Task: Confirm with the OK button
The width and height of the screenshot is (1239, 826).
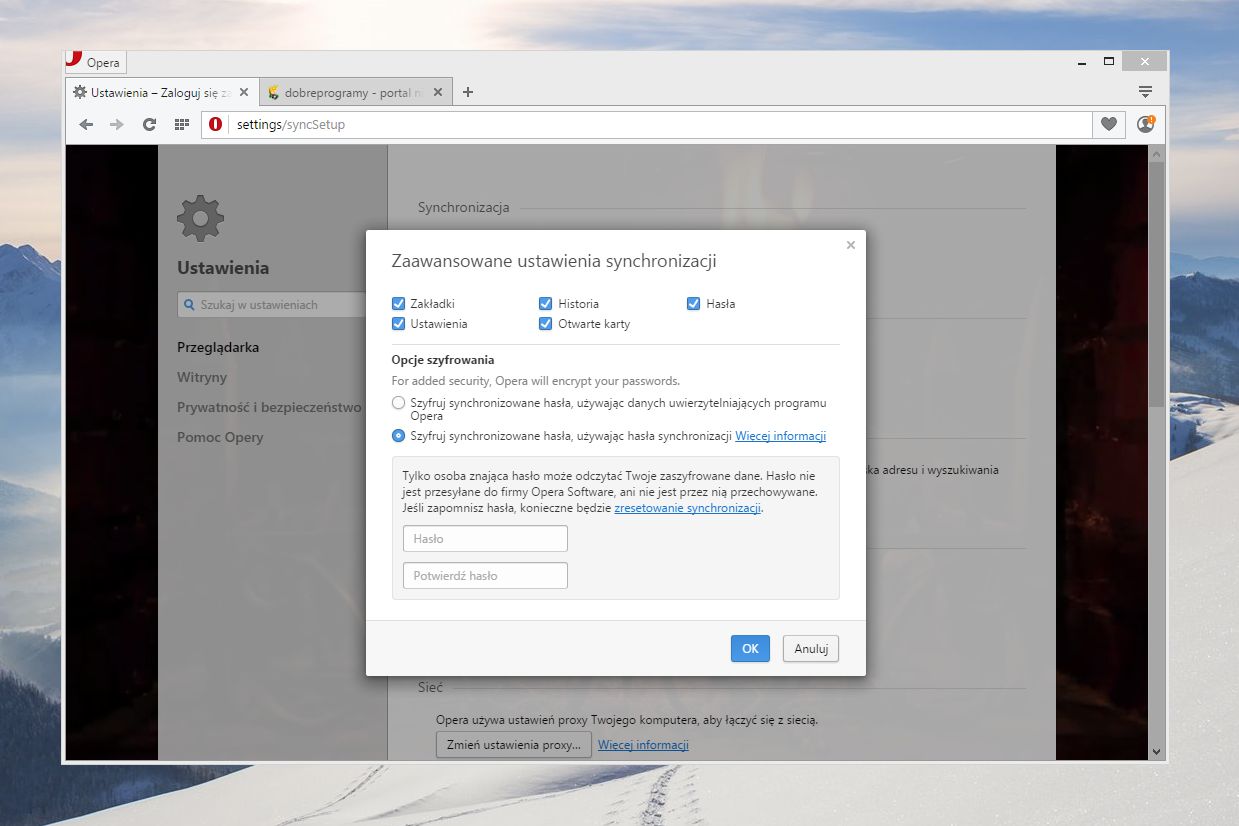Action: 750,649
